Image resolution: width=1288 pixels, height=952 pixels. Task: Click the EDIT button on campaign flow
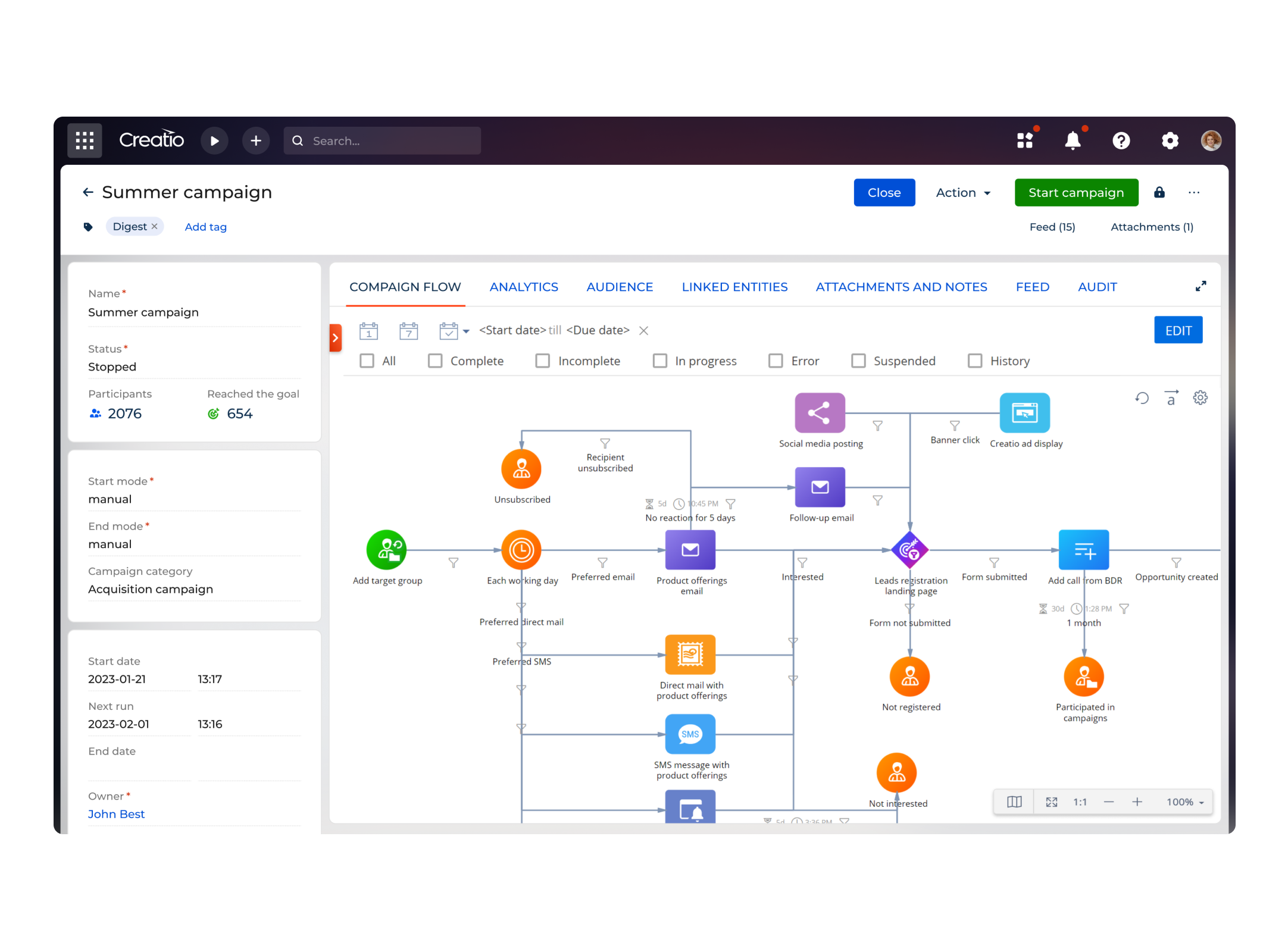1178,330
